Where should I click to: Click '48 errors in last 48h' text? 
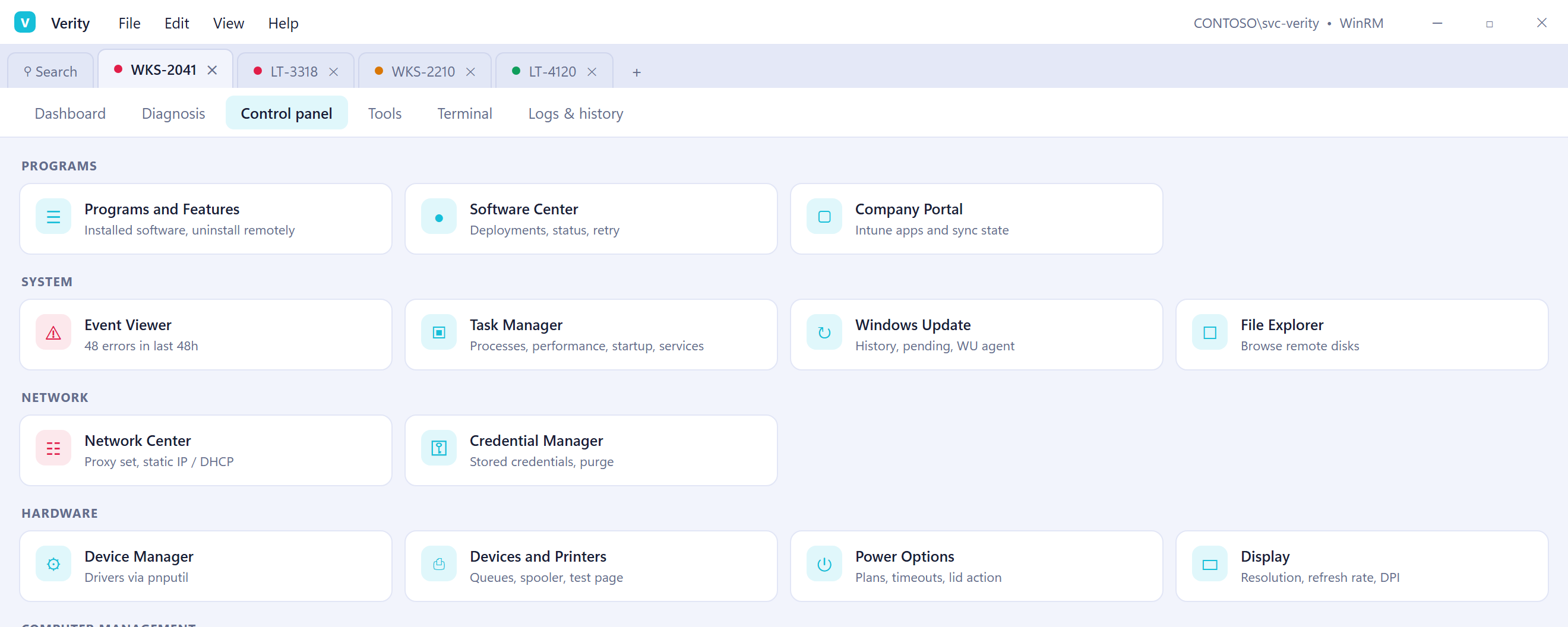(141, 346)
